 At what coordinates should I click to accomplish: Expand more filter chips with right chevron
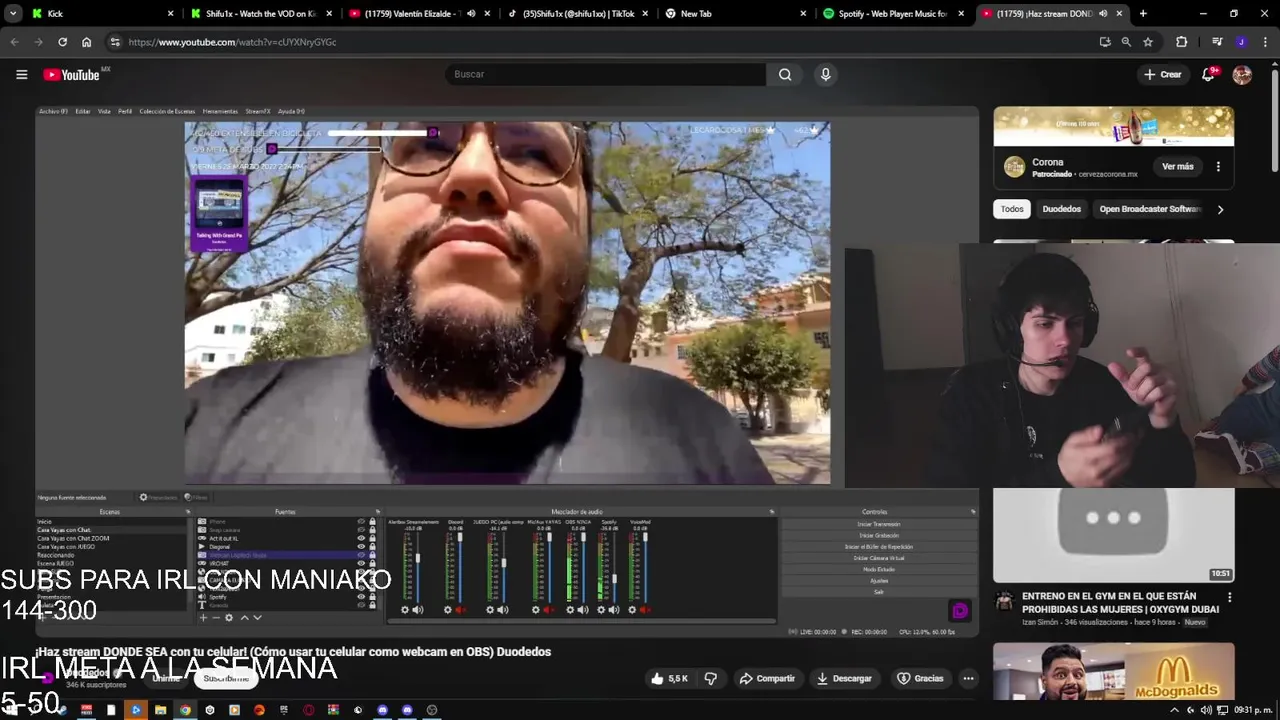1220,209
